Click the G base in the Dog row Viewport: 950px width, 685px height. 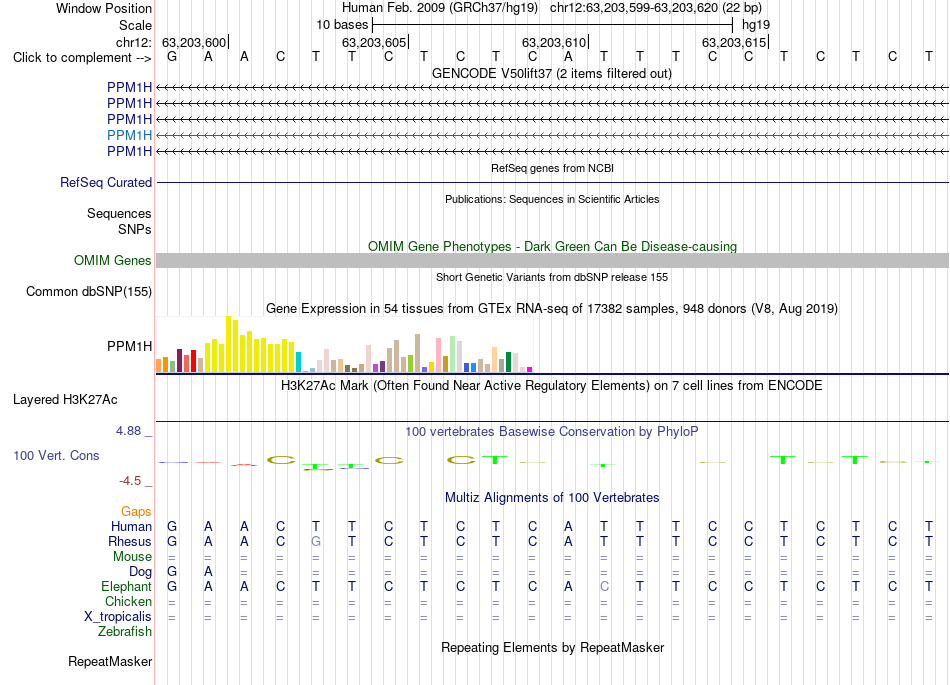(x=172, y=572)
